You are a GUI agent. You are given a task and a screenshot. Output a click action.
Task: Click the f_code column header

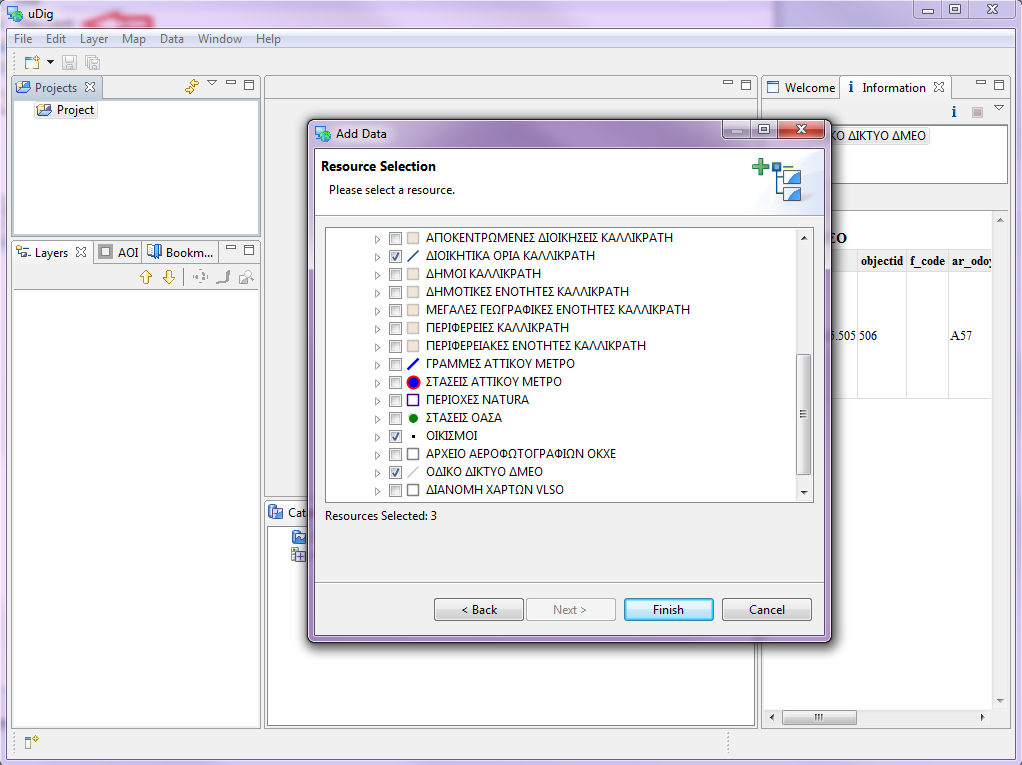tap(927, 261)
